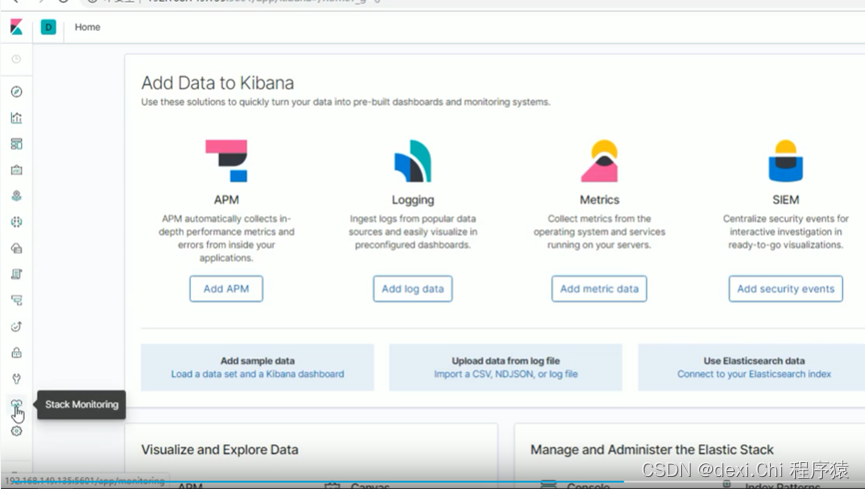This screenshot has height=489, width=865.
Task: Open Logs from the sidebar
Action: (17, 274)
